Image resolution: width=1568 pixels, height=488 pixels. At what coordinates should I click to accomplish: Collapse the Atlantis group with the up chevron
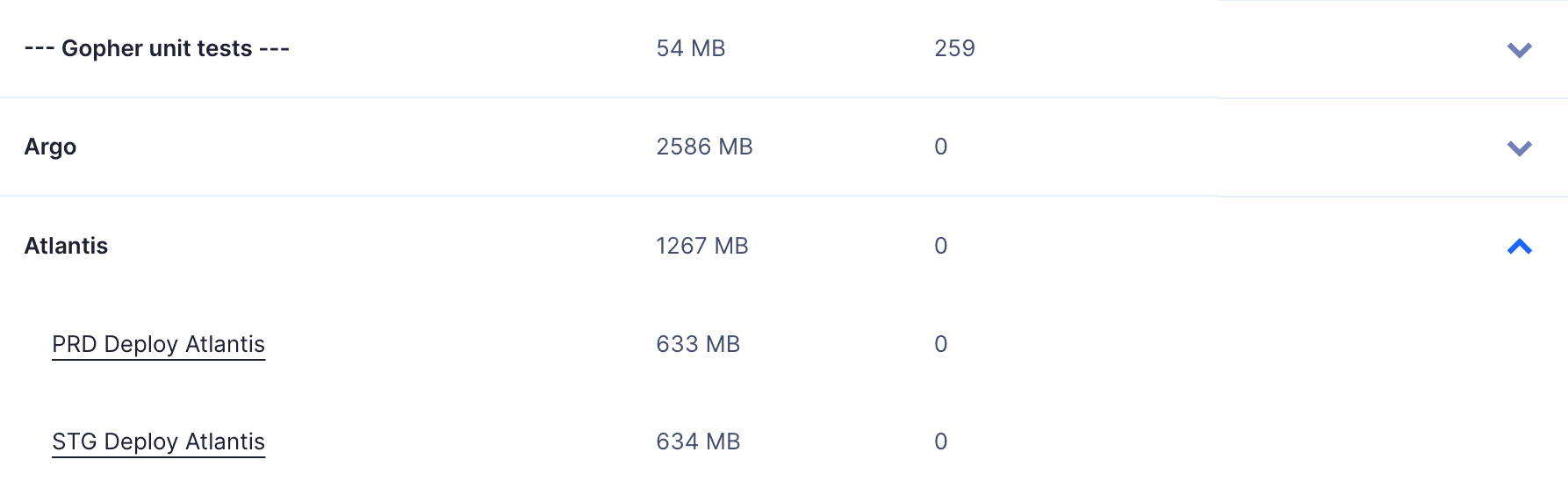tap(1519, 247)
